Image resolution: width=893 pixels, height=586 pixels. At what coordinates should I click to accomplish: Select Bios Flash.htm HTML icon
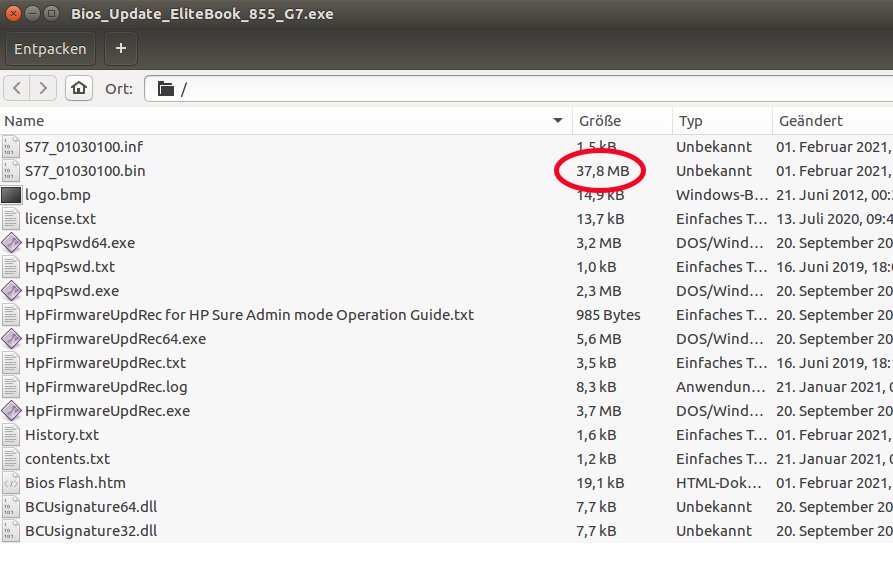[x=10, y=483]
